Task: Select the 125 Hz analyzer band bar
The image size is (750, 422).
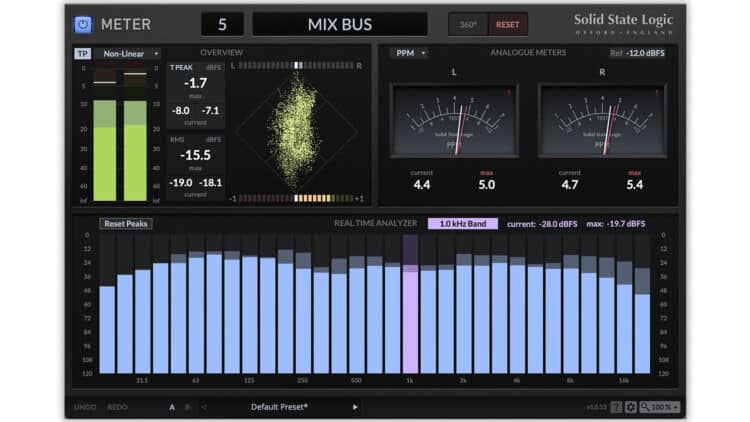Action: 250,315
